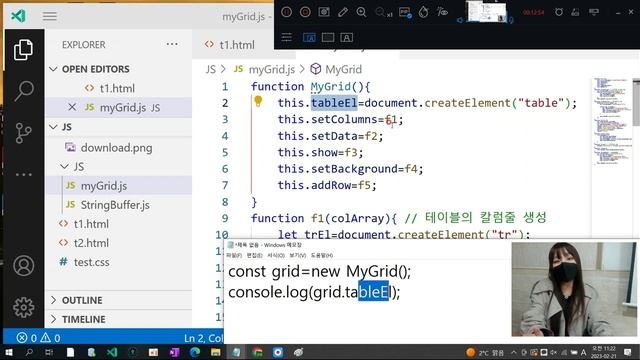Open Windows taskbar search
The height and width of the screenshot is (360, 640).
tap(29, 352)
